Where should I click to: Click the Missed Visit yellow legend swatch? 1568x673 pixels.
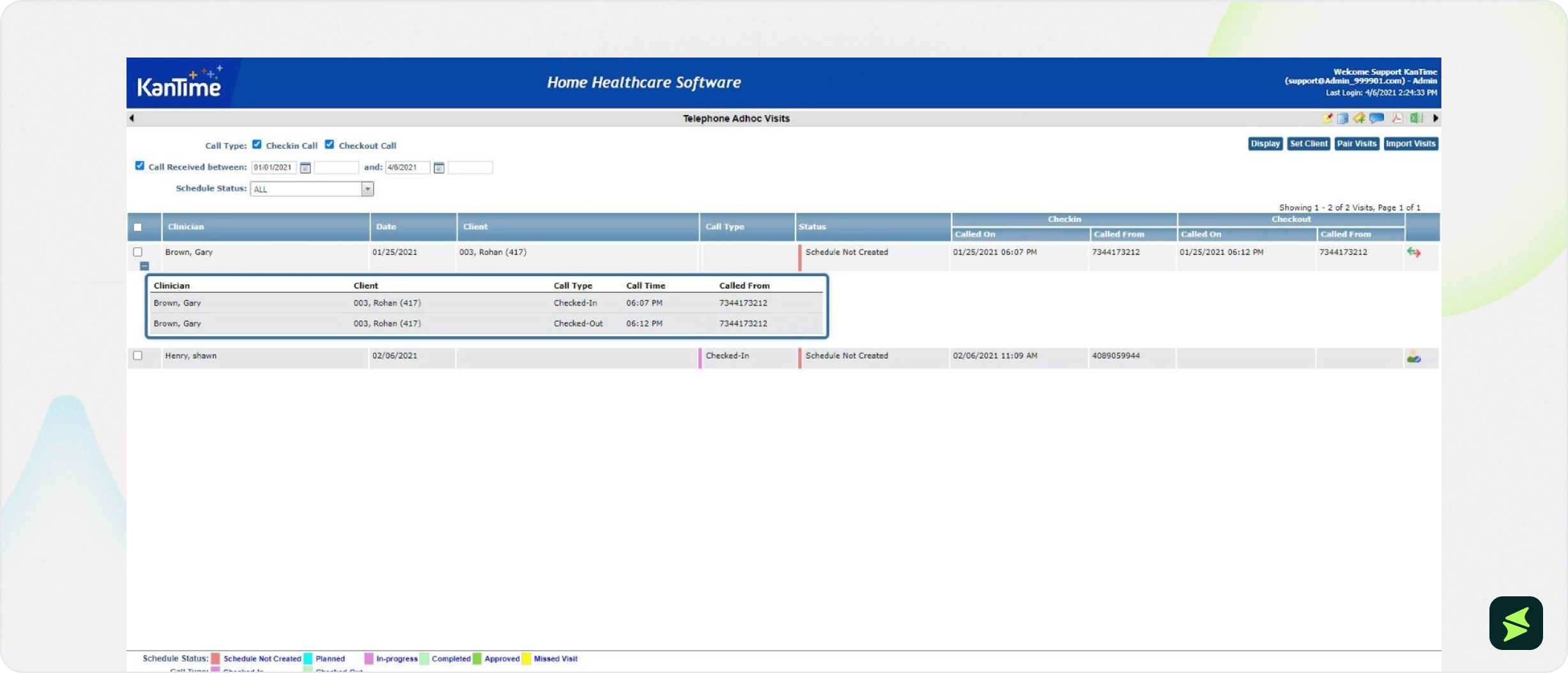pyautogui.click(x=527, y=659)
